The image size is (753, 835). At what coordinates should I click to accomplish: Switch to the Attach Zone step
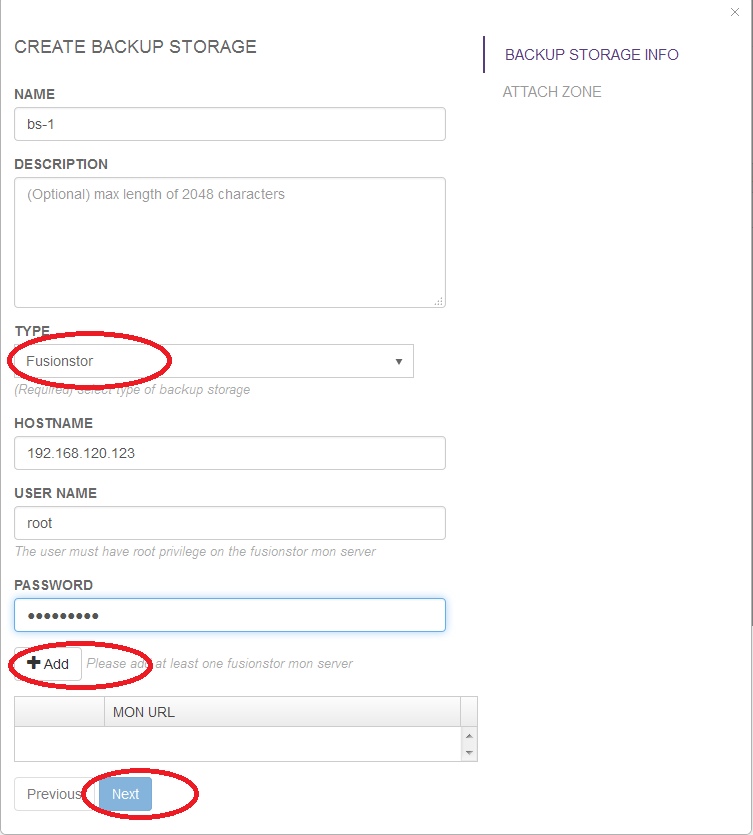pos(552,92)
